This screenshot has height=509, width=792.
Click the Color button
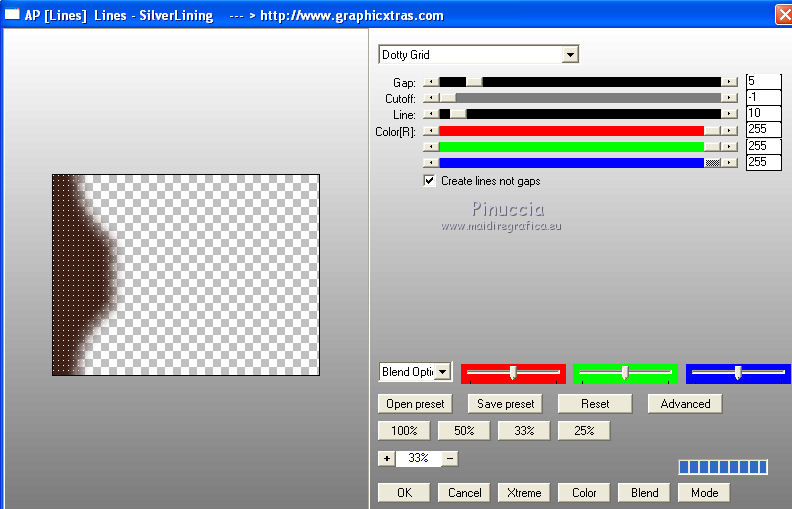[584, 493]
